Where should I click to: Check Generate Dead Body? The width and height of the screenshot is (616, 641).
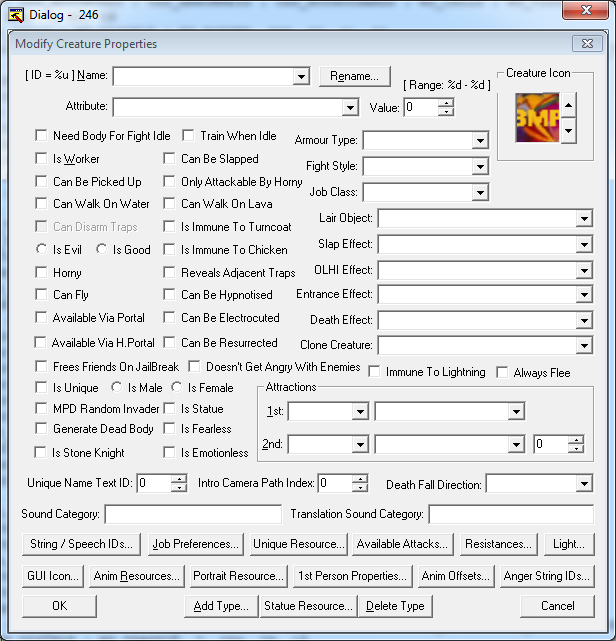[x=41, y=428]
